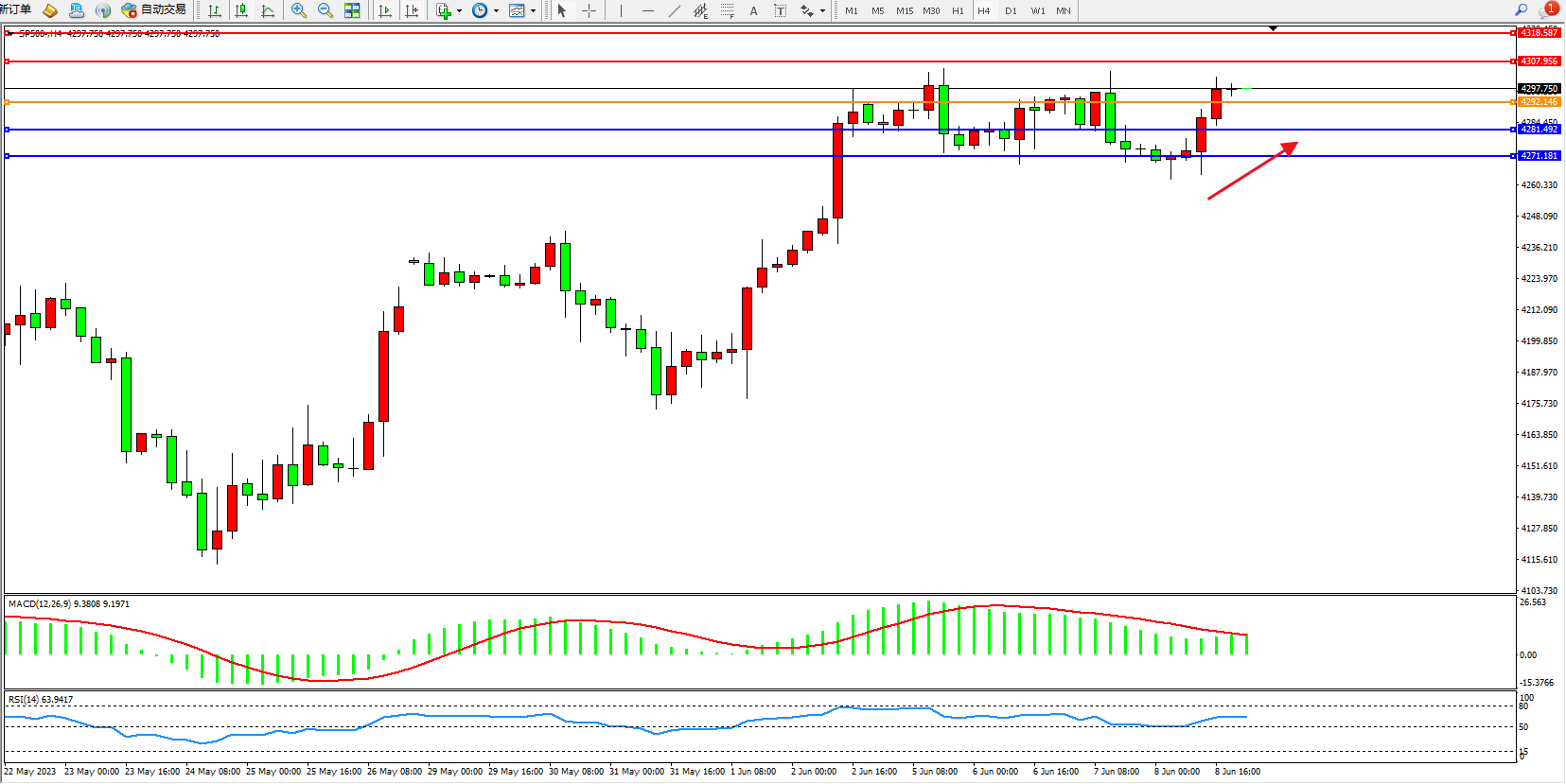Click the zoom out magnifier icon

[326, 10]
